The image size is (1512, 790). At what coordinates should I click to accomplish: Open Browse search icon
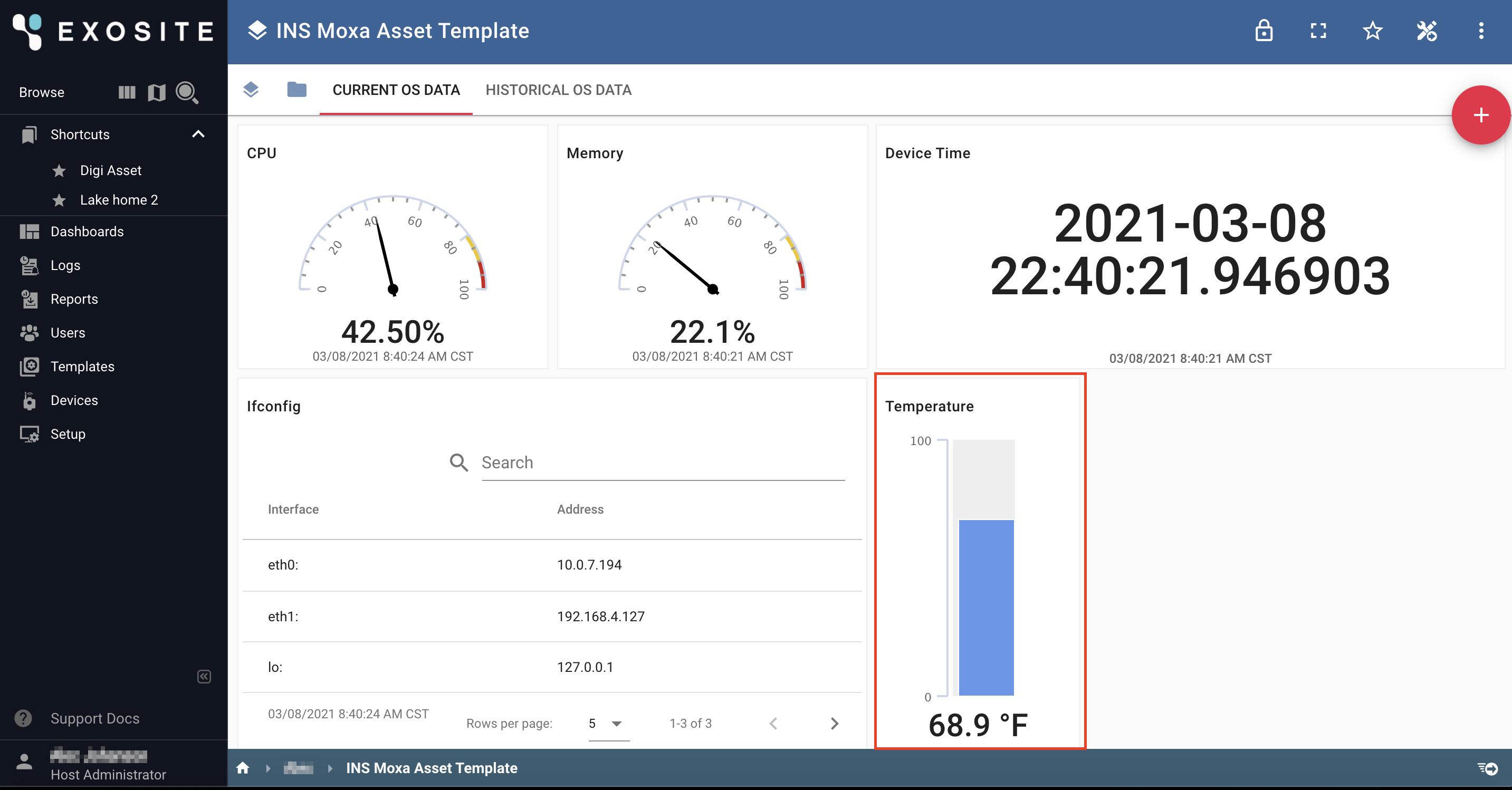point(187,93)
